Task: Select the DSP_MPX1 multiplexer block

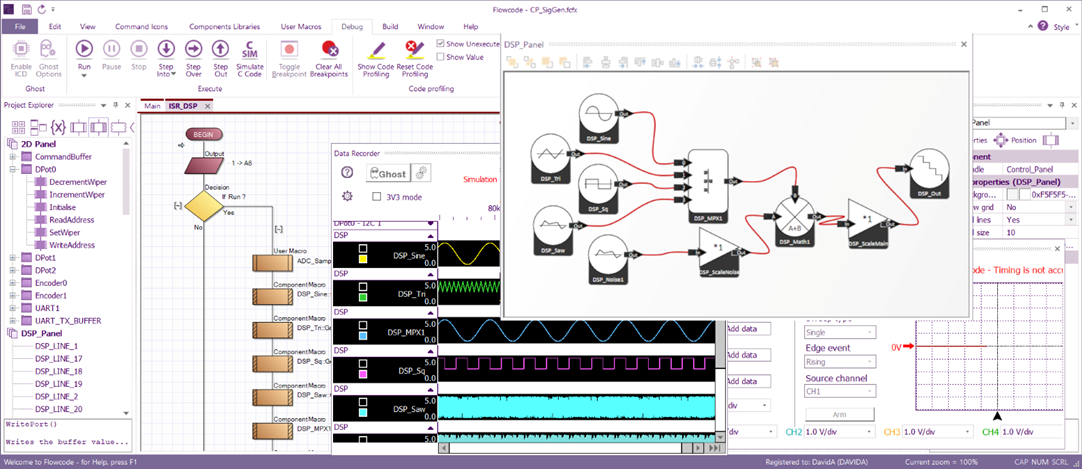Action: pyautogui.click(x=708, y=186)
